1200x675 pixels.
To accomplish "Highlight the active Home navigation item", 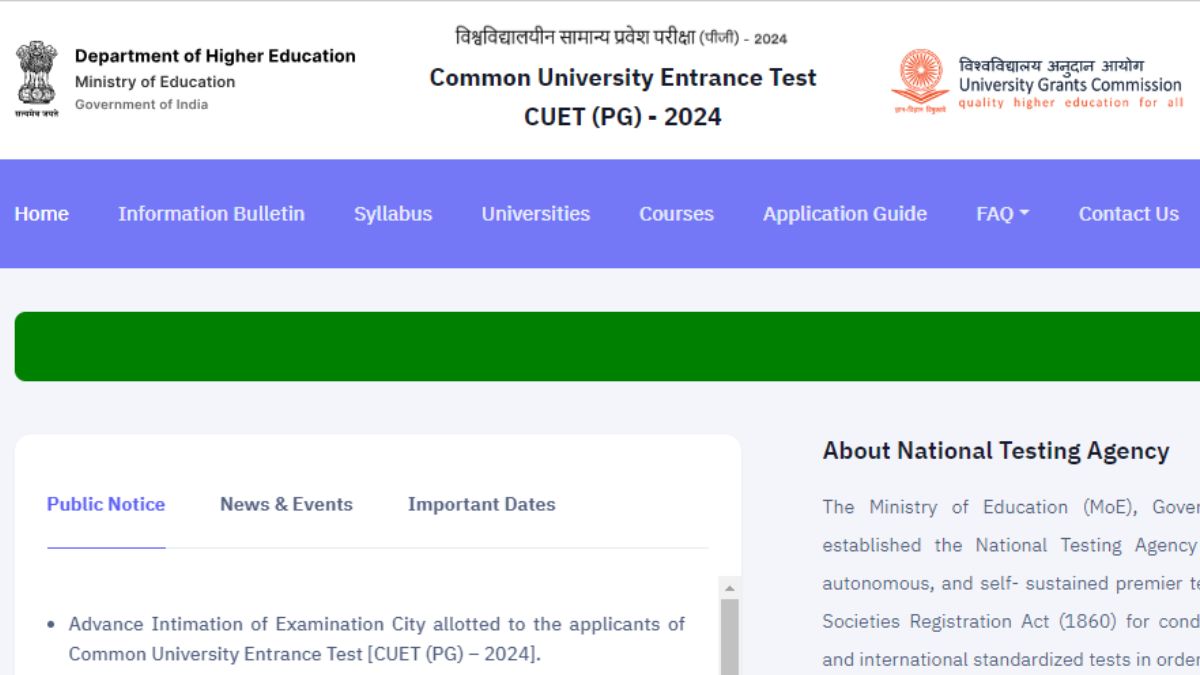I will click(41, 213).
